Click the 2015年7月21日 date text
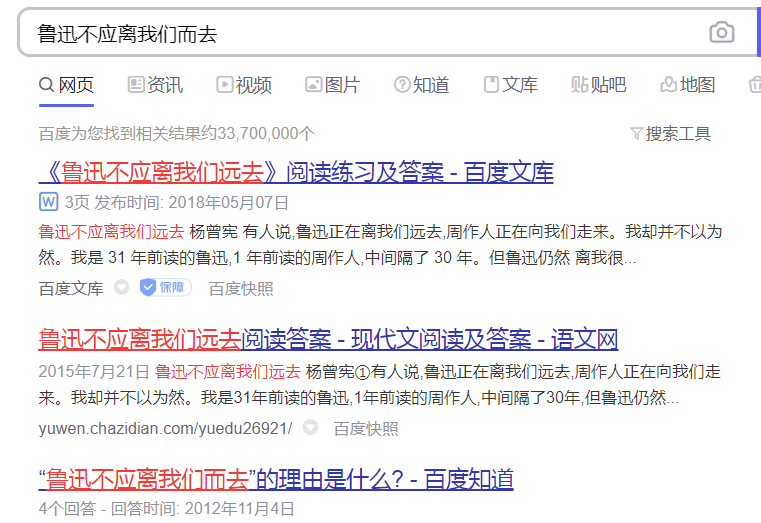Image resolution: width=761 pixels, height=523 pixels. 94,372
